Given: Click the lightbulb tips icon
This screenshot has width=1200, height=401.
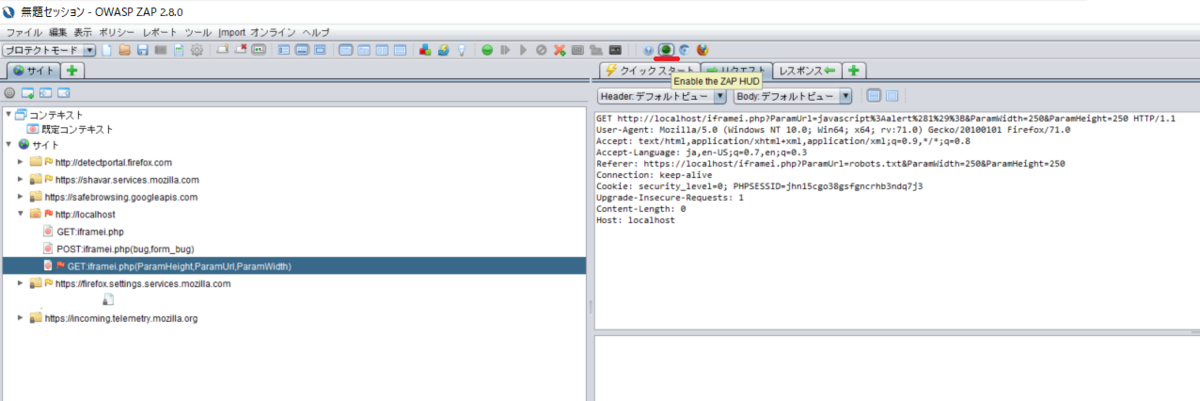Looking at the screenshot, I should pyautogui.click(x=461, y=50).
